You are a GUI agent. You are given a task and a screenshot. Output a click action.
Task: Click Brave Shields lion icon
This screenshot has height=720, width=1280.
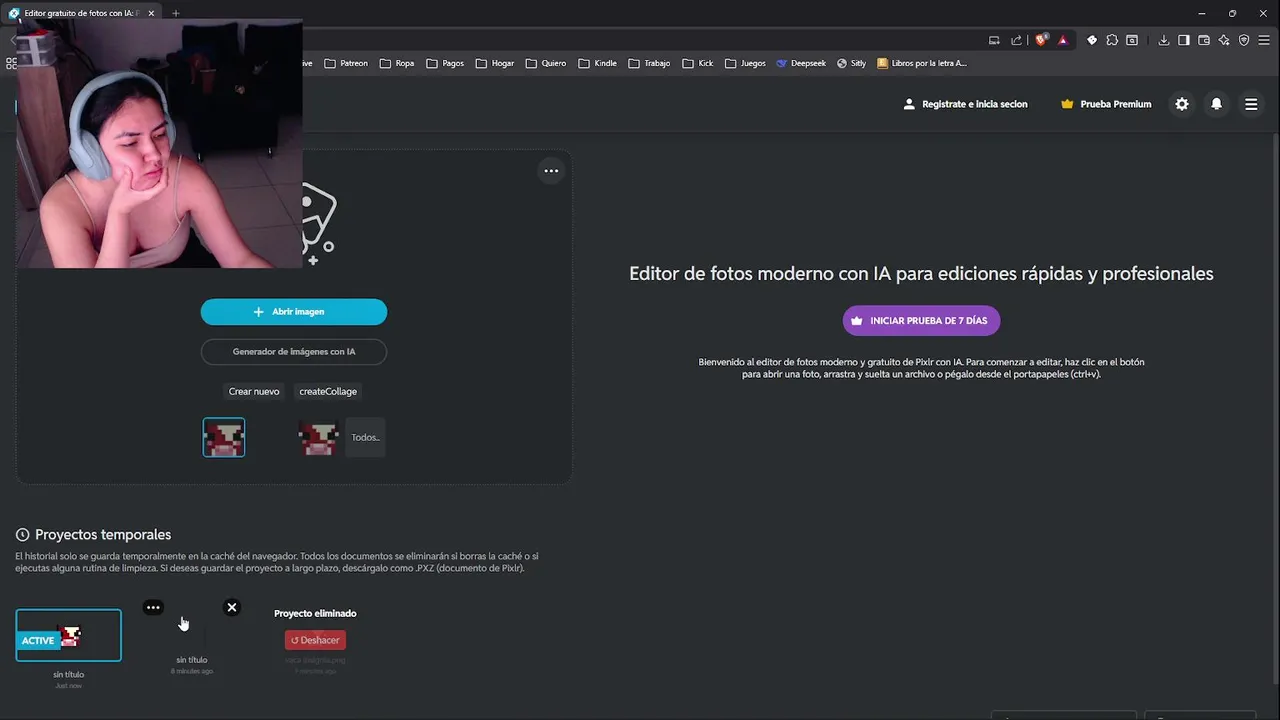coord(1041,40)
